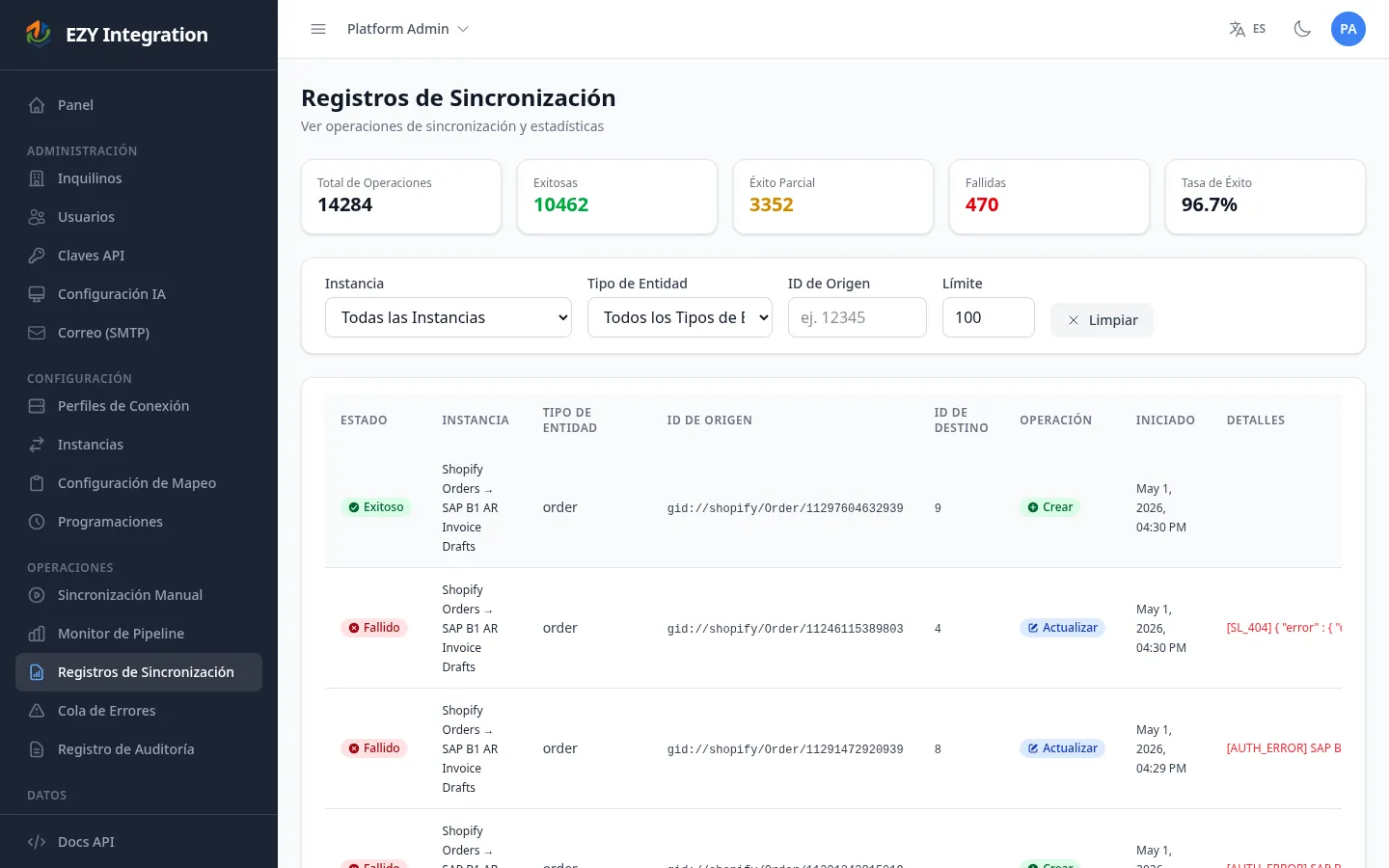Toggle the sidebar hamburger menu icon

tap(318, 29)
